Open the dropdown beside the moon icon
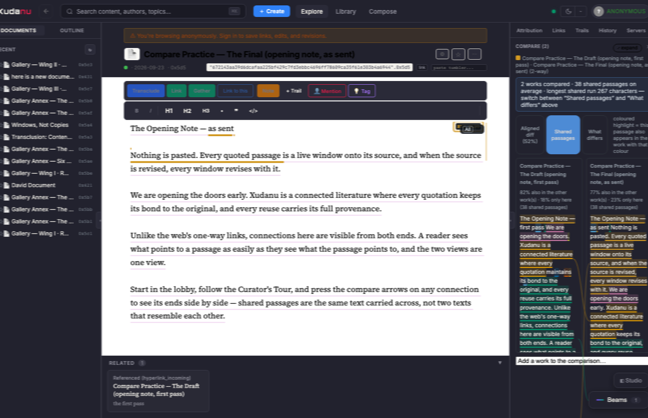 tap(581, 11)
